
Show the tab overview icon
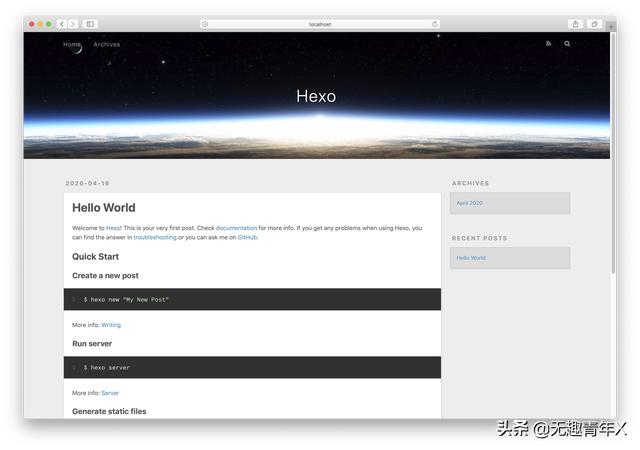[x=594, y=24]
